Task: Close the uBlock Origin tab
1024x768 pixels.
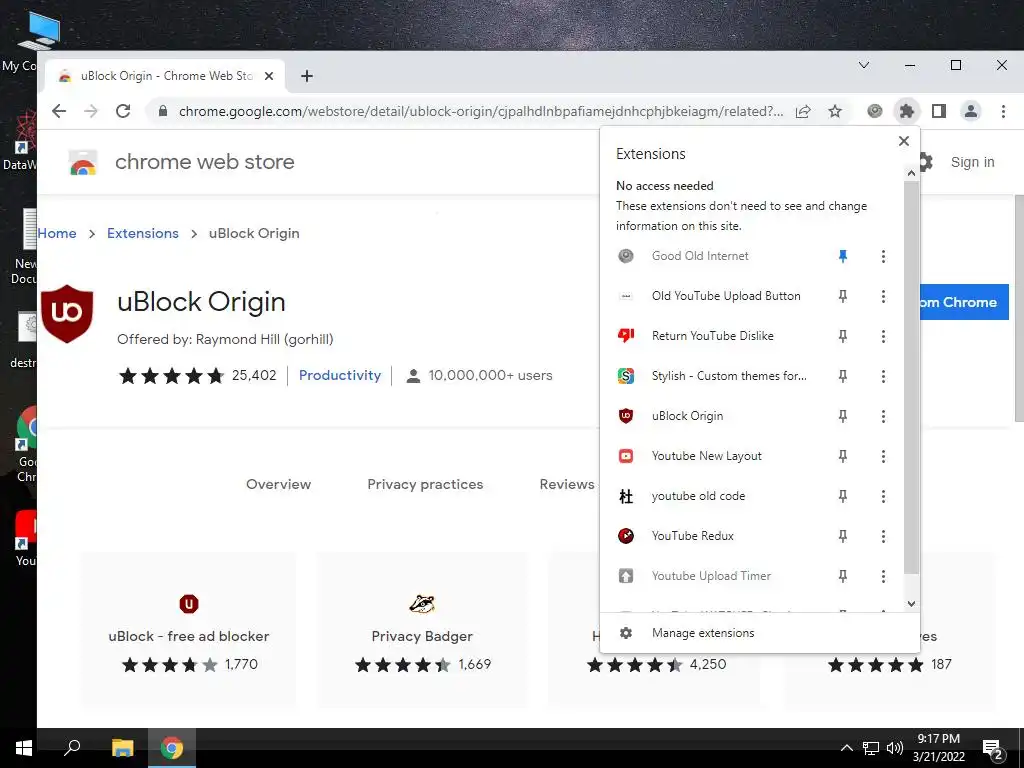Action: pyautogui.click(x=268, y=76)
